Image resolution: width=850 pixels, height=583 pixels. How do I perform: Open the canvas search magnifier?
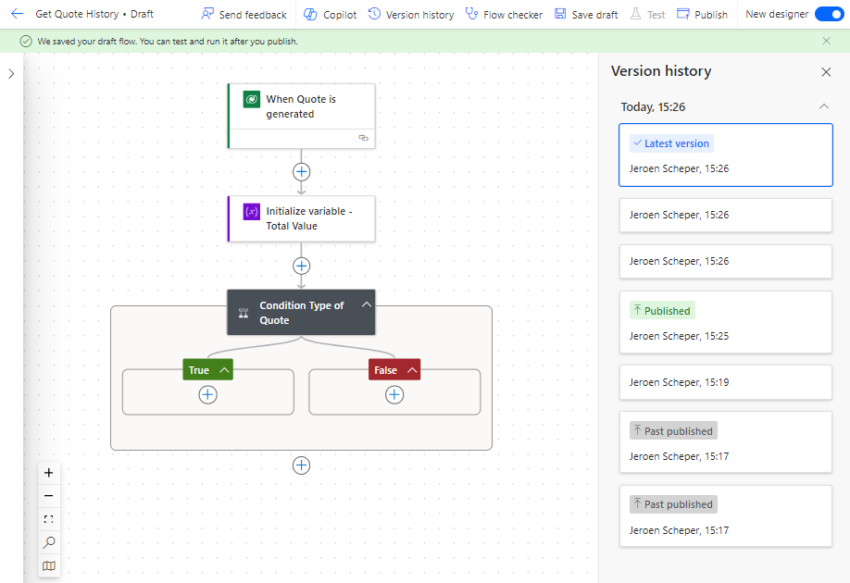pos(48,542)
